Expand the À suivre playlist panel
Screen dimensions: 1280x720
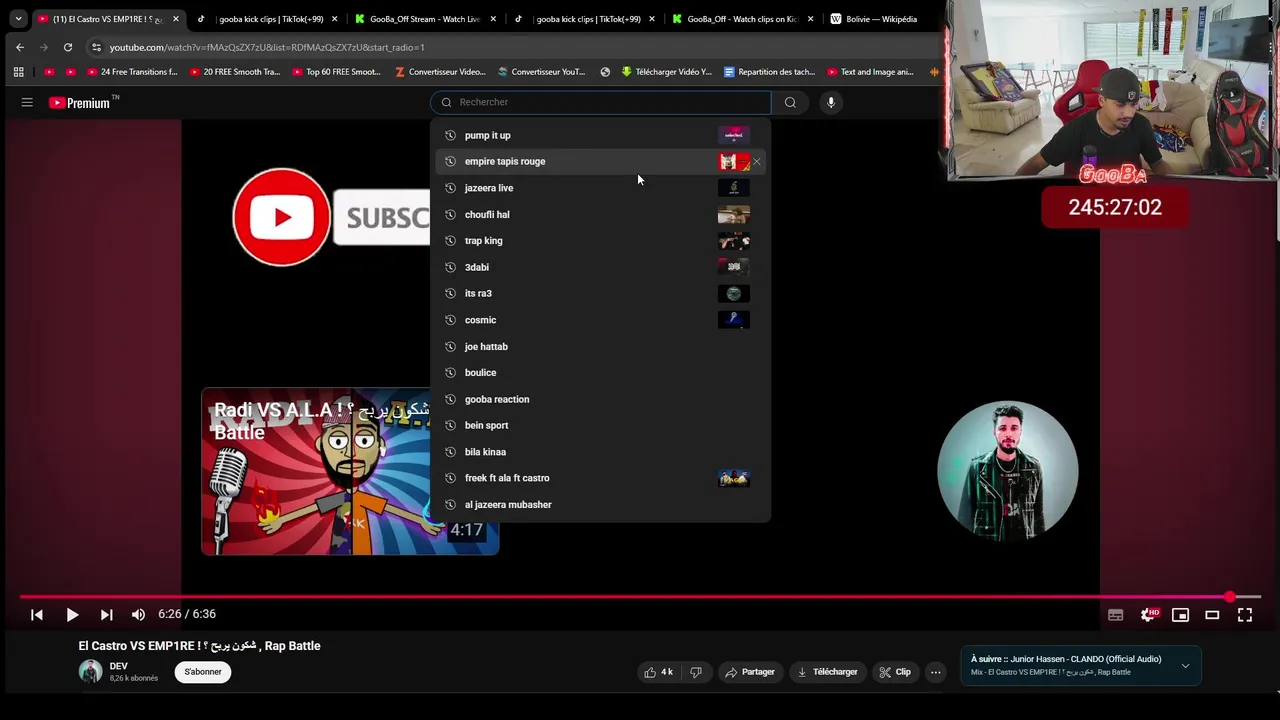pos(1185,666)
